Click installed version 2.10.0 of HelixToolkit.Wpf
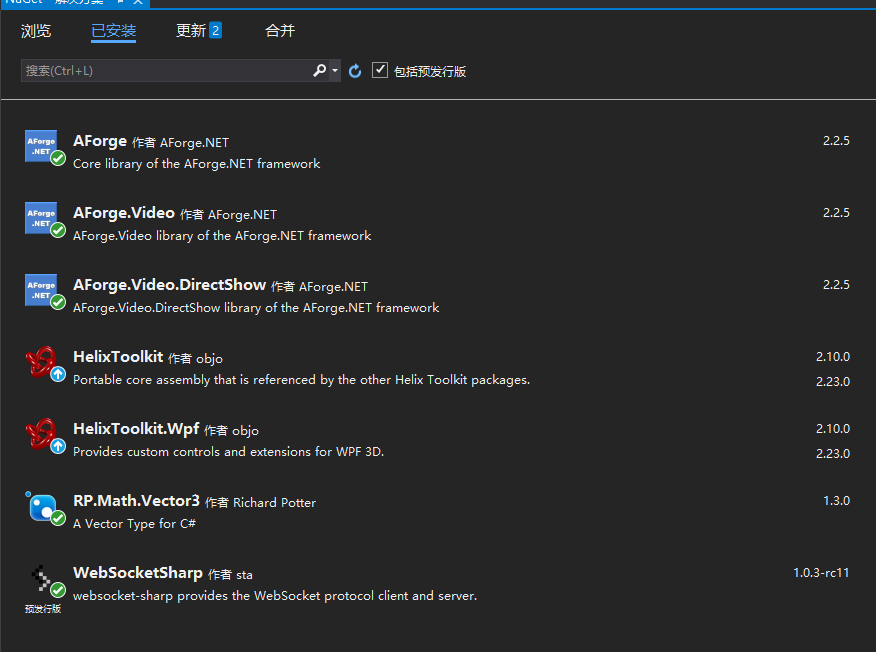 pyautogui.click(x=832, y=429)
